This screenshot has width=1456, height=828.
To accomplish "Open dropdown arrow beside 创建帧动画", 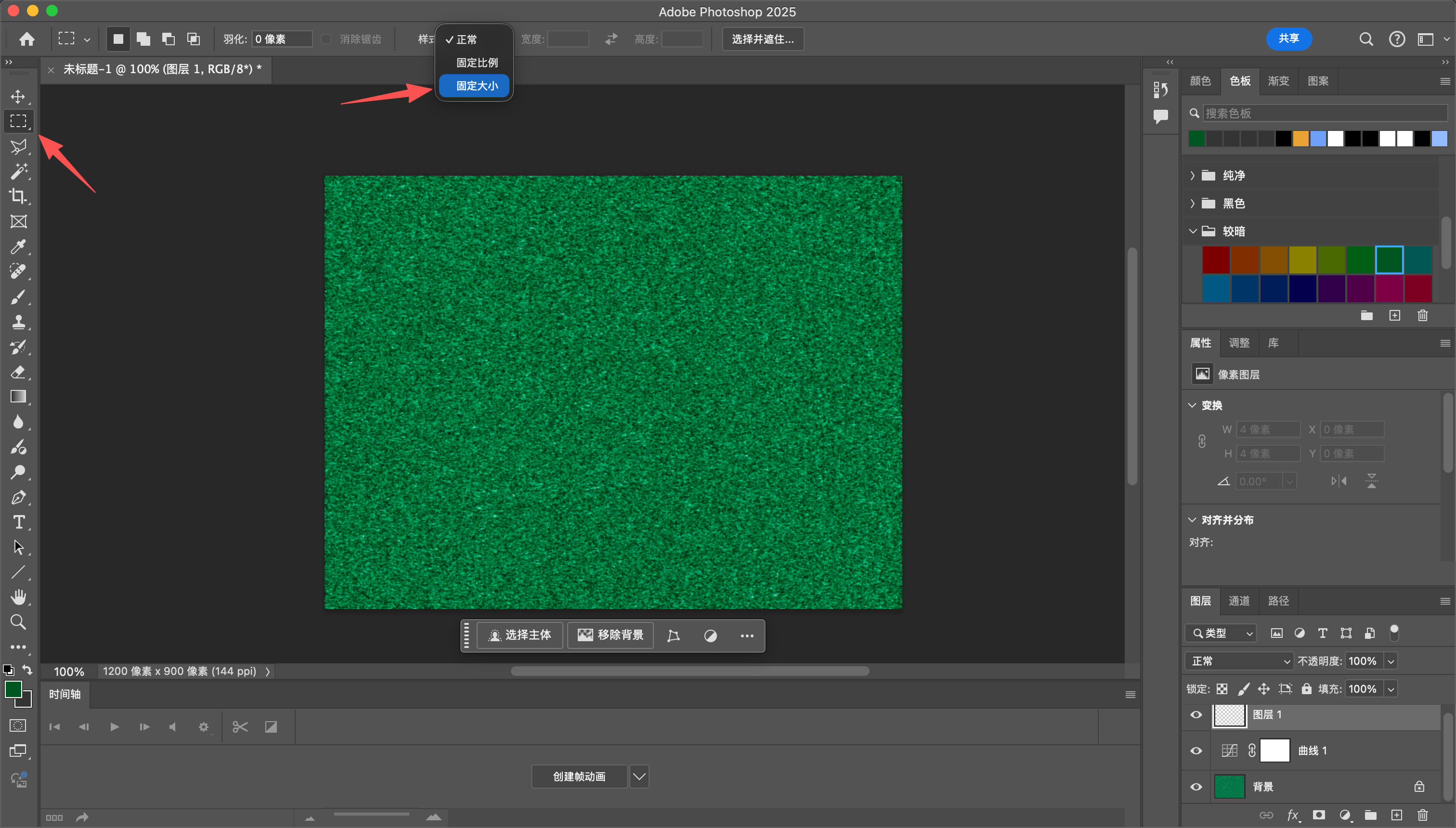I will [639, 776].
